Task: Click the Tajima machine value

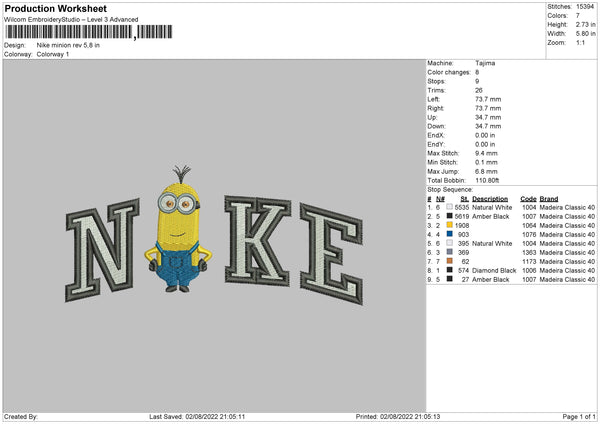Action: [486, 63]
